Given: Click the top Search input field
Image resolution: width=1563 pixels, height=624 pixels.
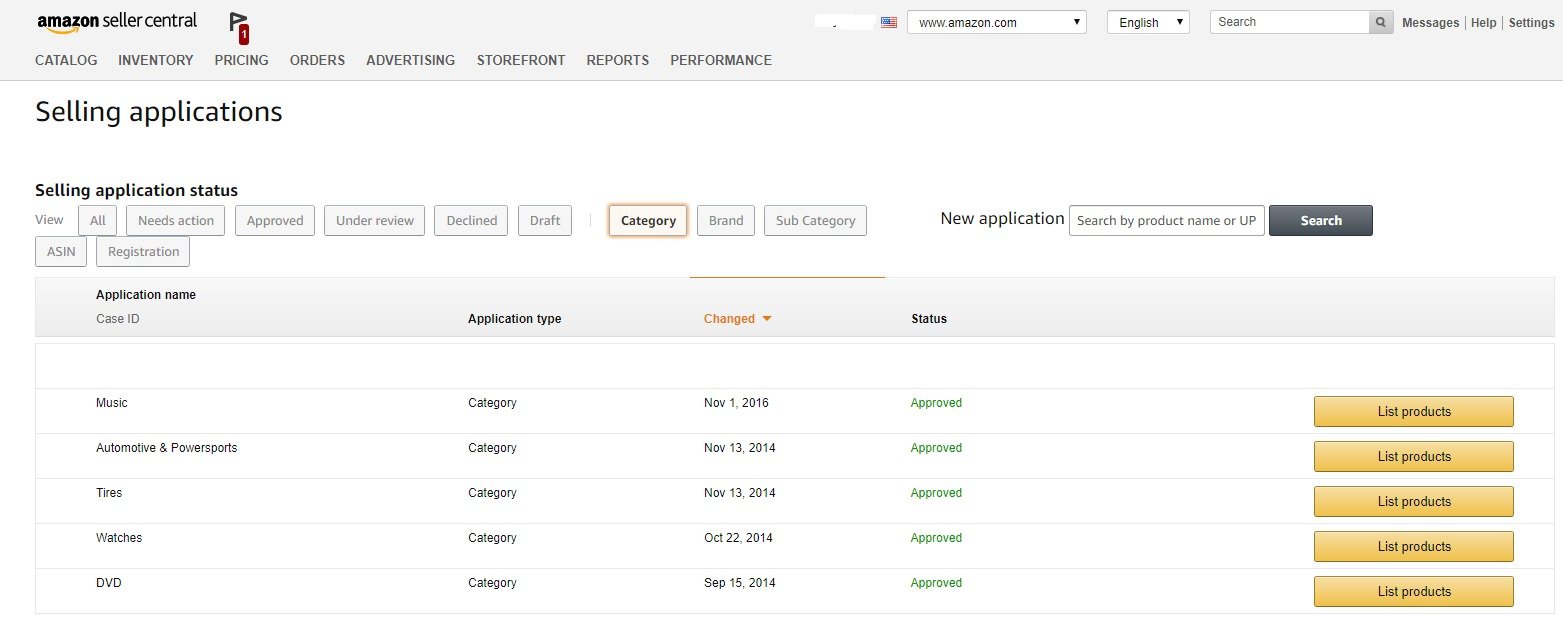Looking at the screenshot, I should point(1289,22).
